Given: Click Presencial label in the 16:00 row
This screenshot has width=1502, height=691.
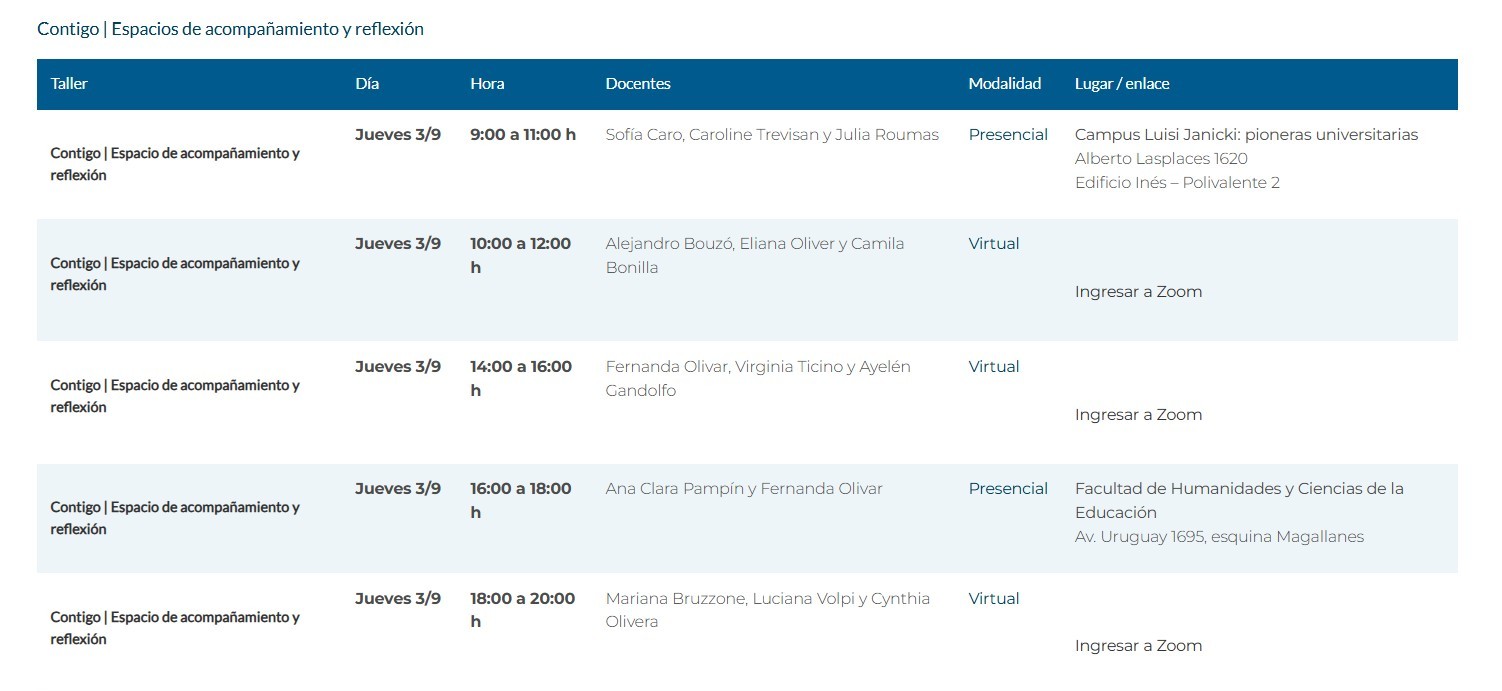Looking at the screenshot, I should [1008, 489].
